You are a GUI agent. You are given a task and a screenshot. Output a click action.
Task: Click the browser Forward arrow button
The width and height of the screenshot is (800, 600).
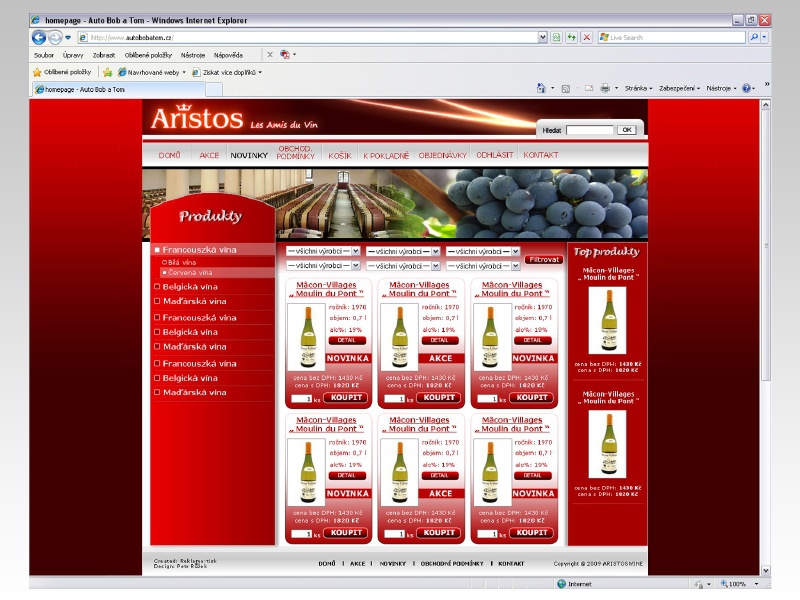55,37
